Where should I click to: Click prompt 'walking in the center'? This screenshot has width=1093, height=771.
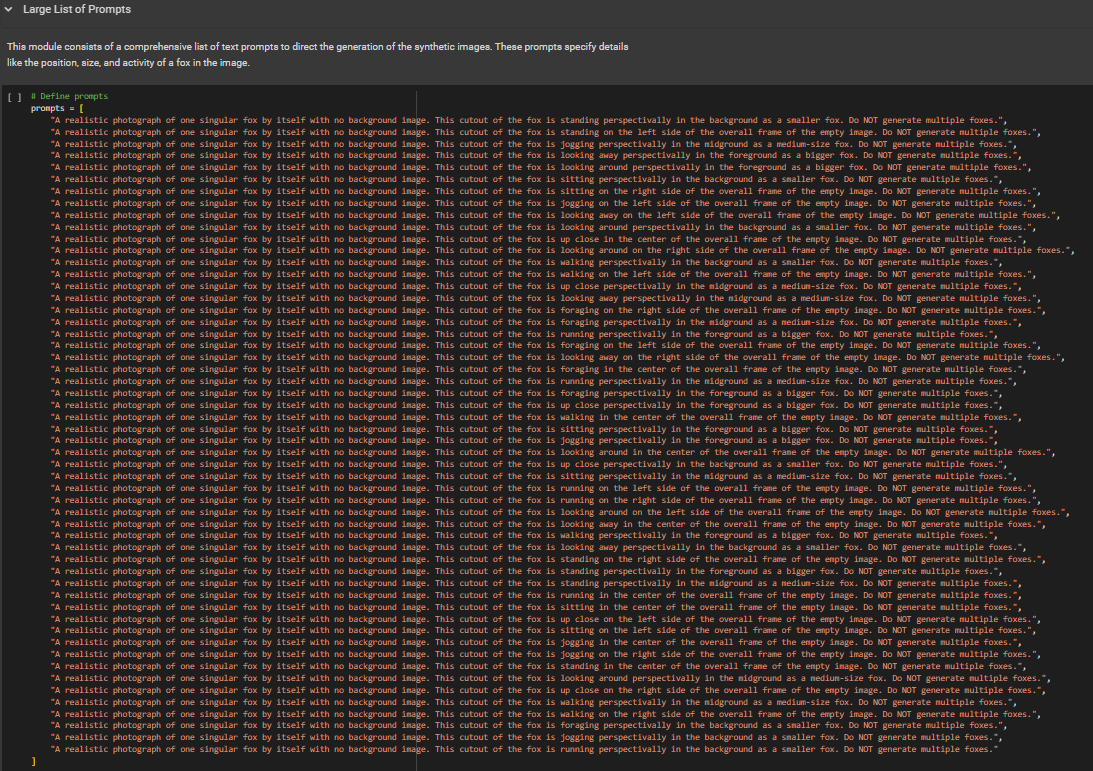coord(536,417)
